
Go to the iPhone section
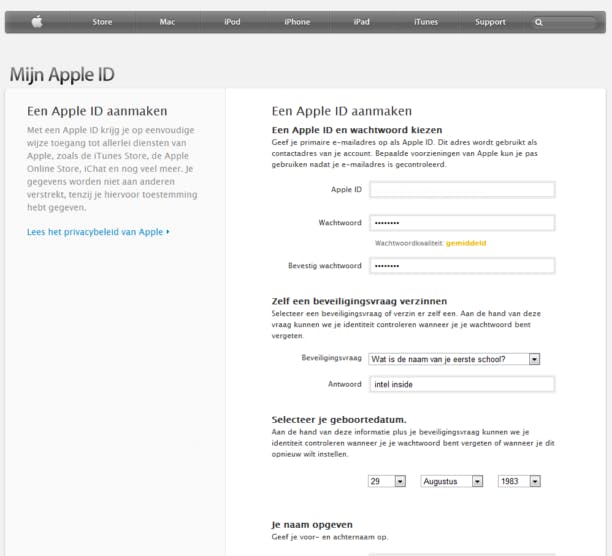[297, 22]
